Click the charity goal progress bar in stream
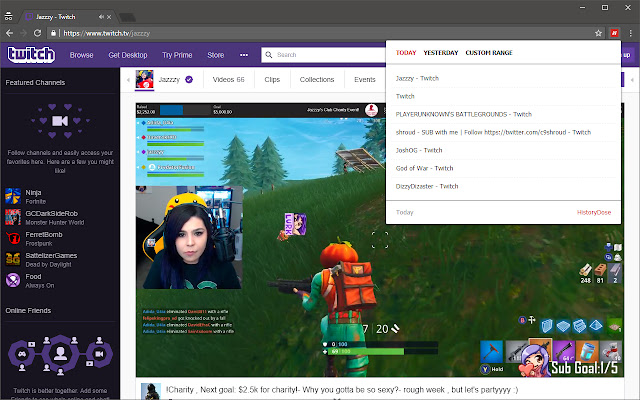This screenshot has height=400, width=640. pos(186,110)
